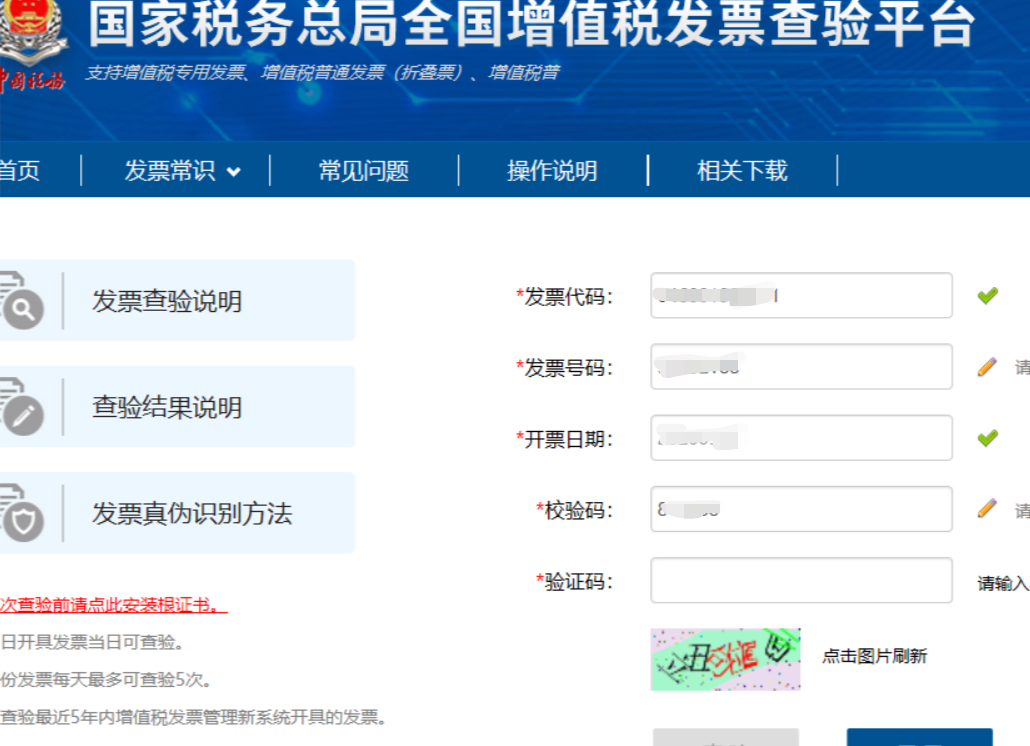Screen dimensions: 1030x746
Task: Click the 开票日期 field label
Action: click(x=564, y=439)
